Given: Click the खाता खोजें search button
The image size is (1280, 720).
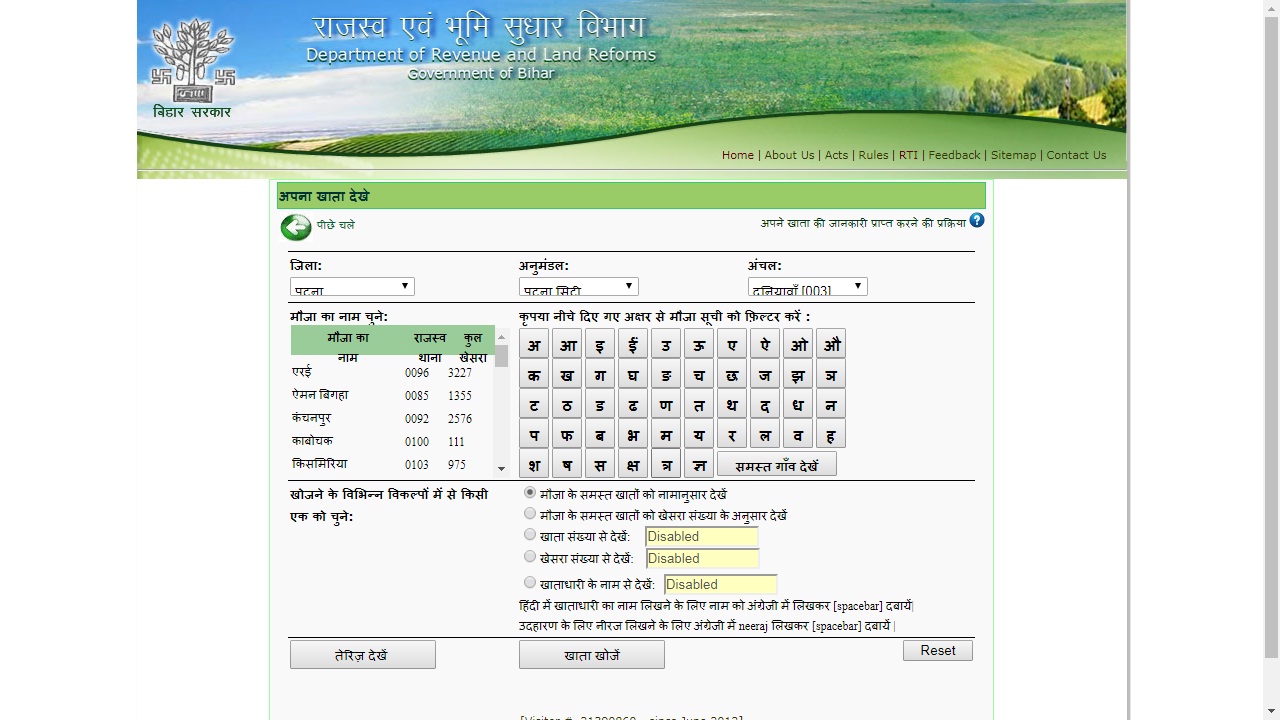Looking at the screenshot, I should pyautogui.click(x=592, y=655).
